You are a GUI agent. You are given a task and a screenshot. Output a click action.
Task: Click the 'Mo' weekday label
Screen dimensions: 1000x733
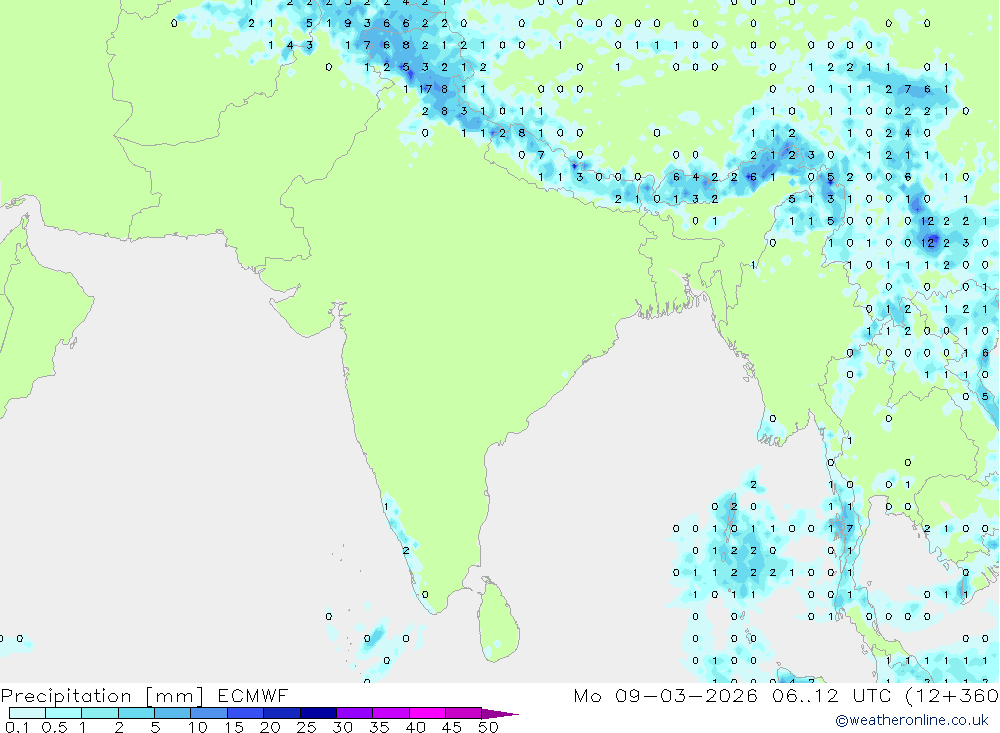click(587, 695)
